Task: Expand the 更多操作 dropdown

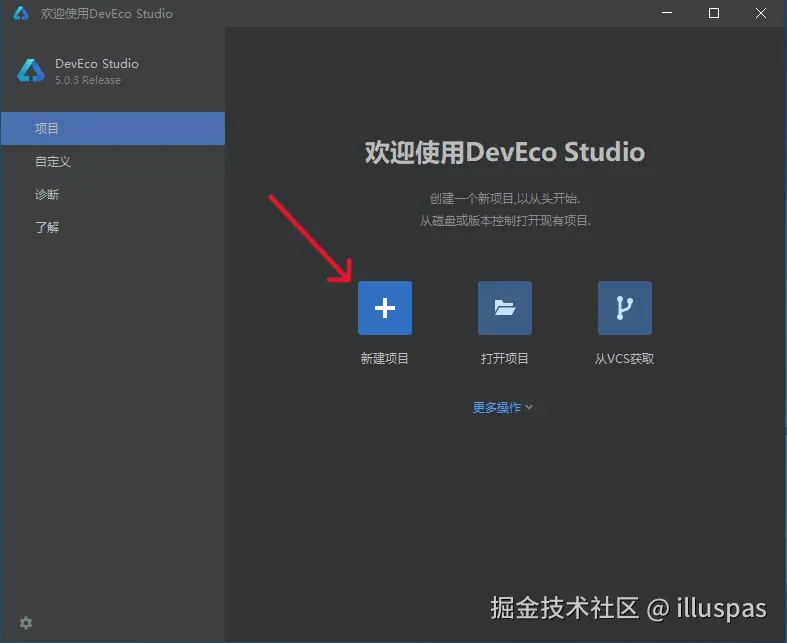Action: pos(502,407)
